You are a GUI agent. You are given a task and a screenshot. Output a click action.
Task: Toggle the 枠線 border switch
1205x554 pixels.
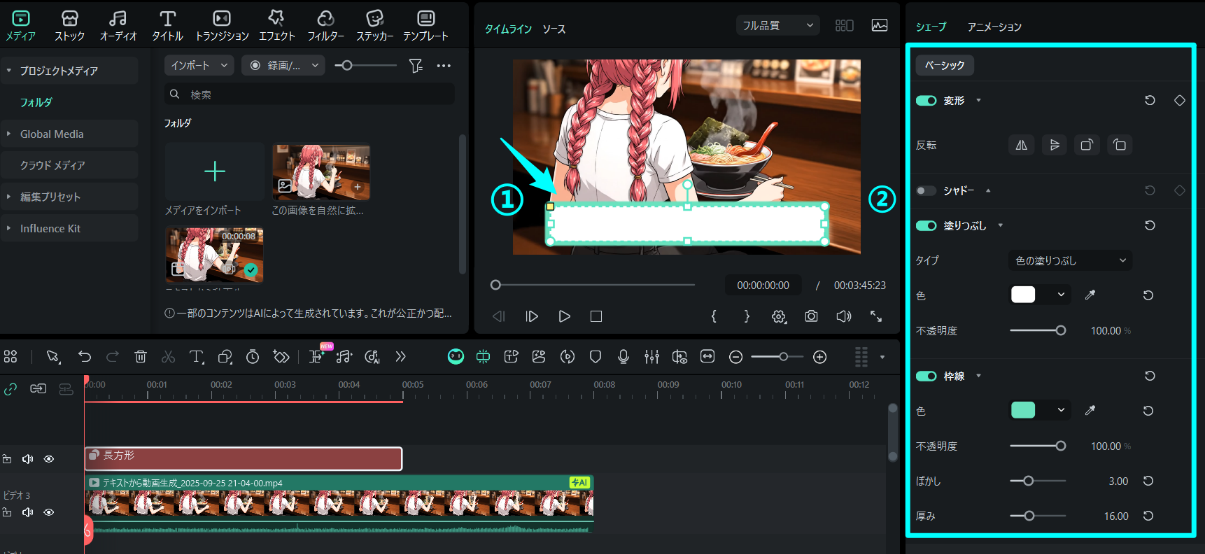click(926, 376)
